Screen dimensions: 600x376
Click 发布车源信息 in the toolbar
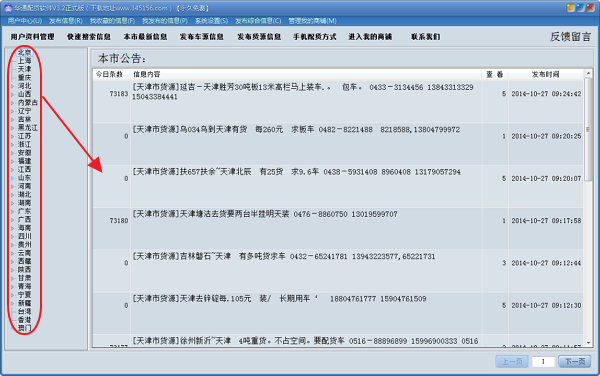pyautogui.click(x=202, y=37)
